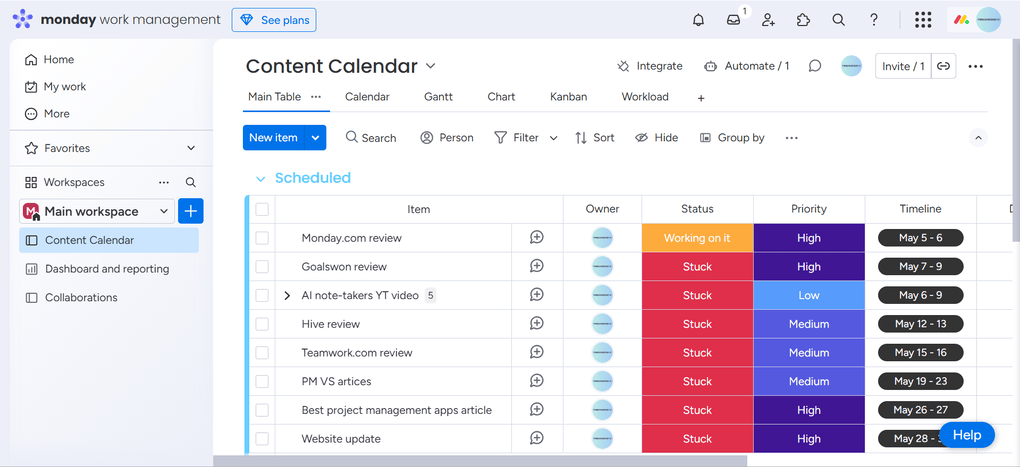Viewport: 1020px width, 467px height.
Task: Open more toolbar options three dots
Action: click(791, 138)
